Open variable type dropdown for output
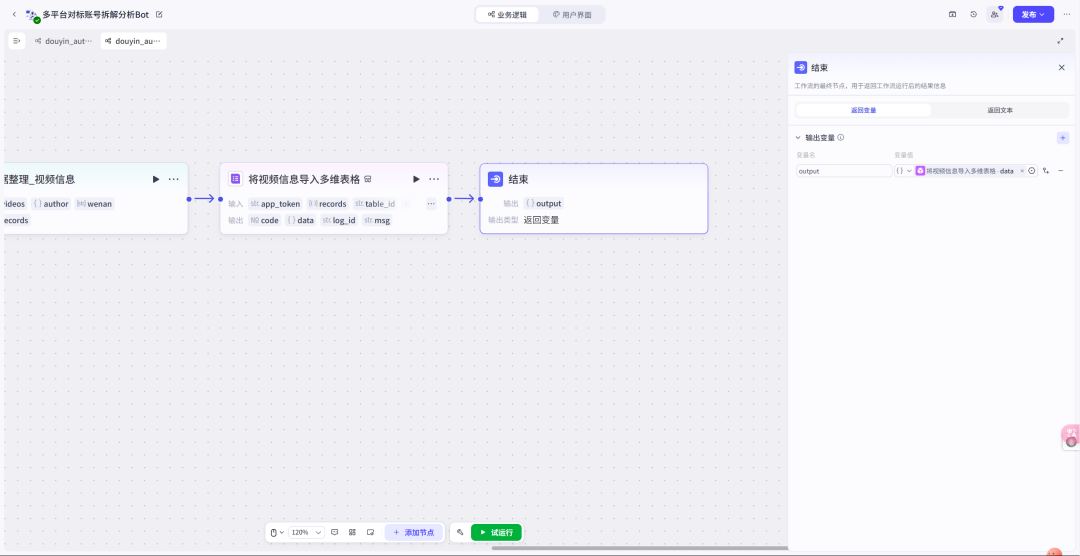1080x556 pixels. tap(903, 171)
